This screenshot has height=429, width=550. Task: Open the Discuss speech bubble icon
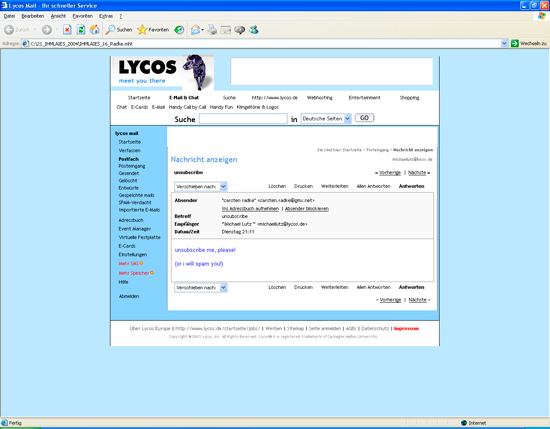pos(240,30)
